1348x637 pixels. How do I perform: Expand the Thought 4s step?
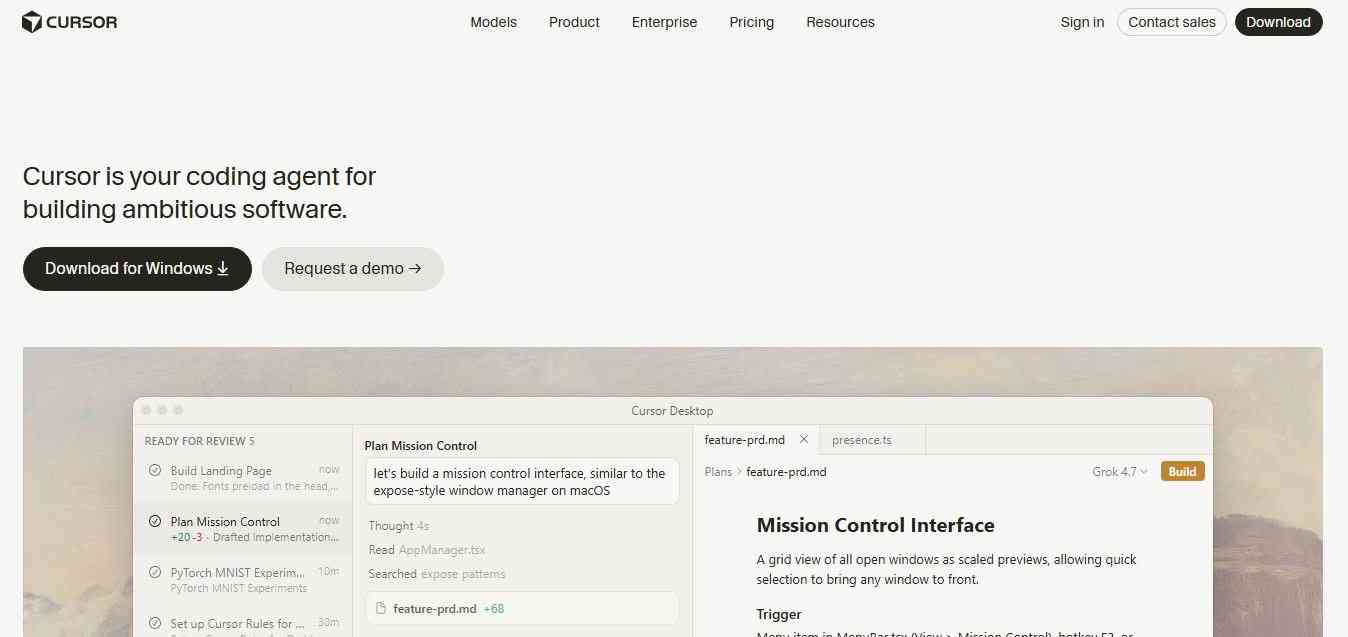[398, 526]
